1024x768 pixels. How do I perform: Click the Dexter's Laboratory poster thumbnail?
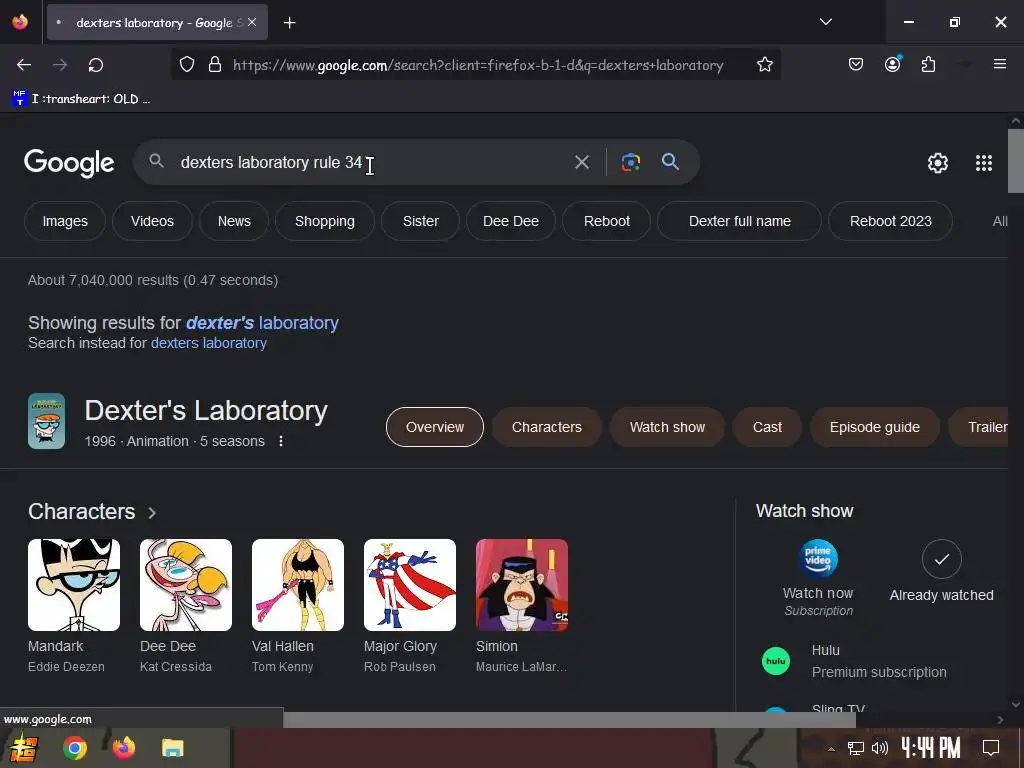46,421
